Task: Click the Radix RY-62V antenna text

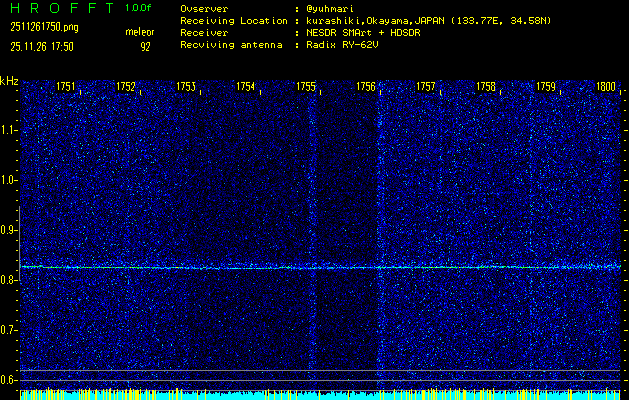Action: tap(342, 45)
